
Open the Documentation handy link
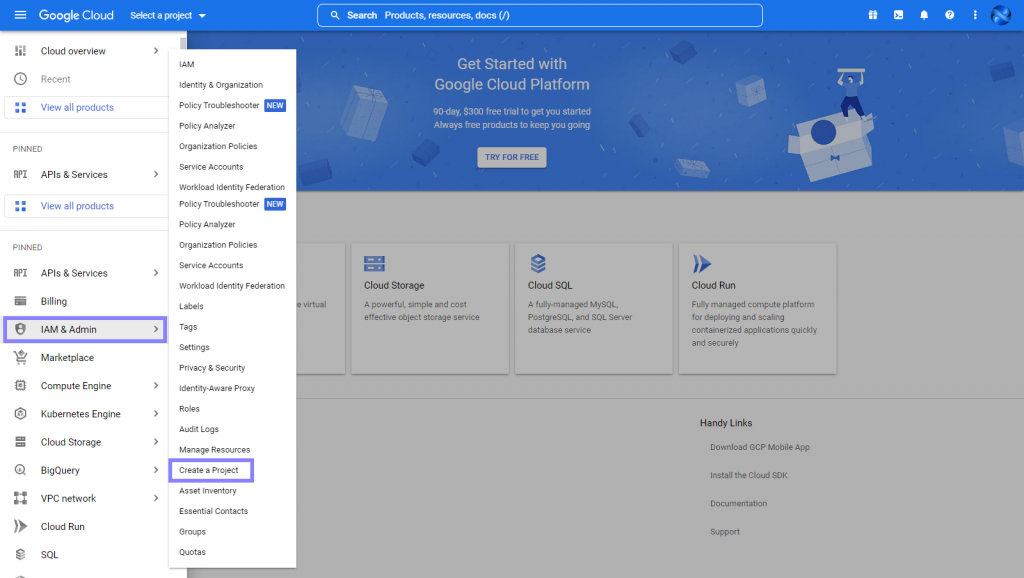[739, 504]
